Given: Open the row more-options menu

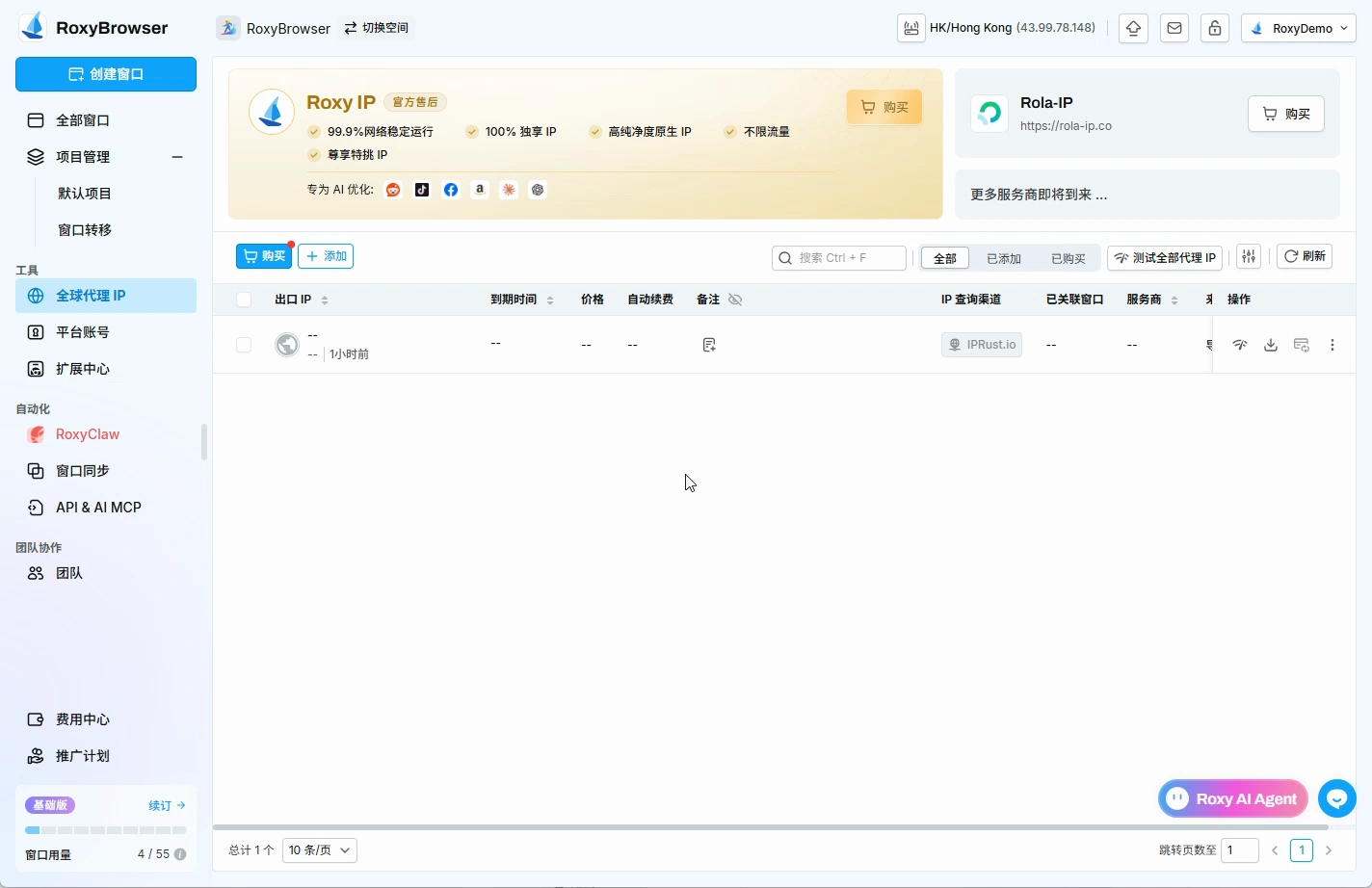Looking at the screenshot, I should coord(1332,345).
